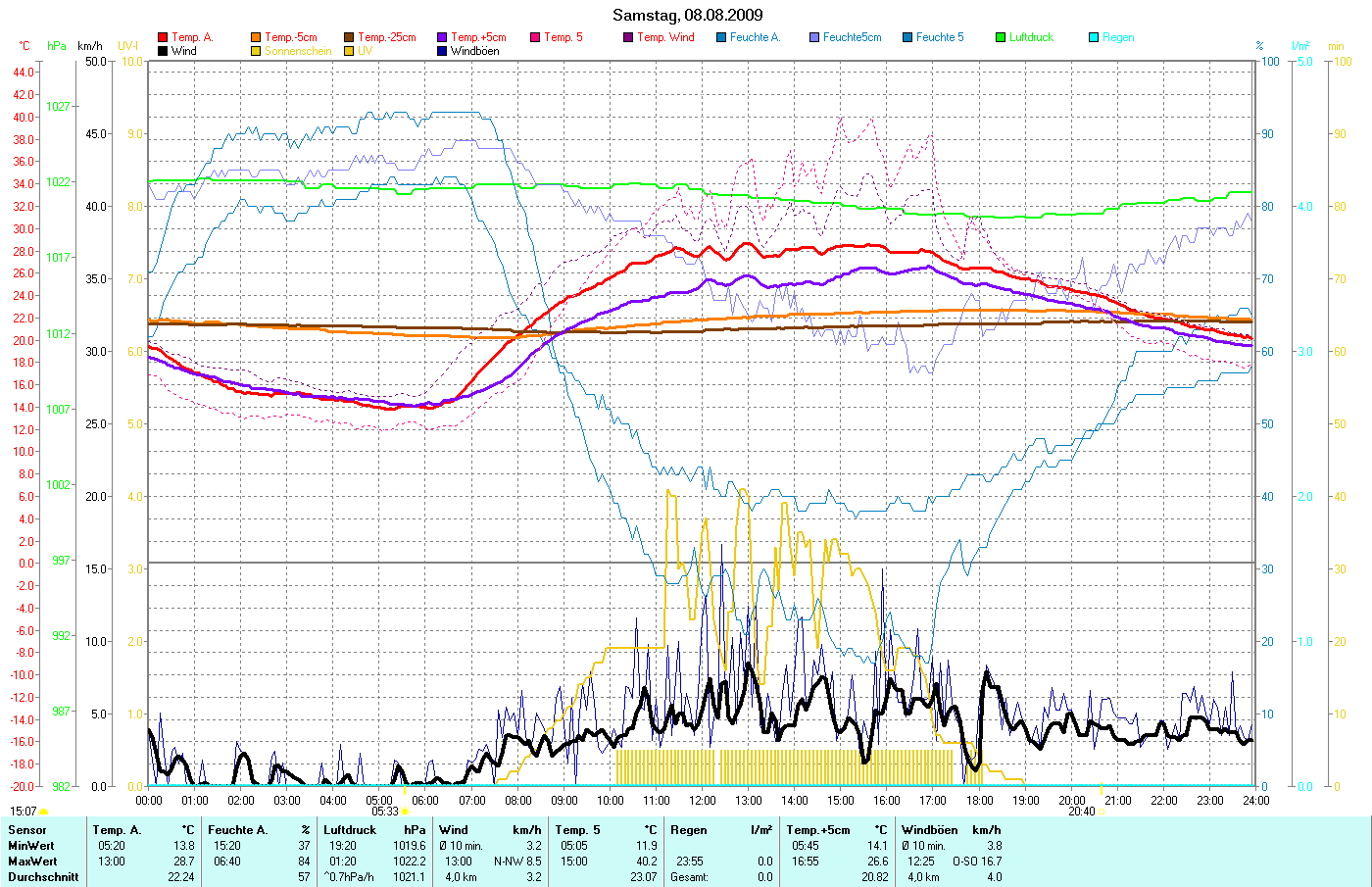The width and height of the screenshot is (1372, 887).
Task: Click the purple Temp.+5cm legend square
Action: tap(442, 37)
